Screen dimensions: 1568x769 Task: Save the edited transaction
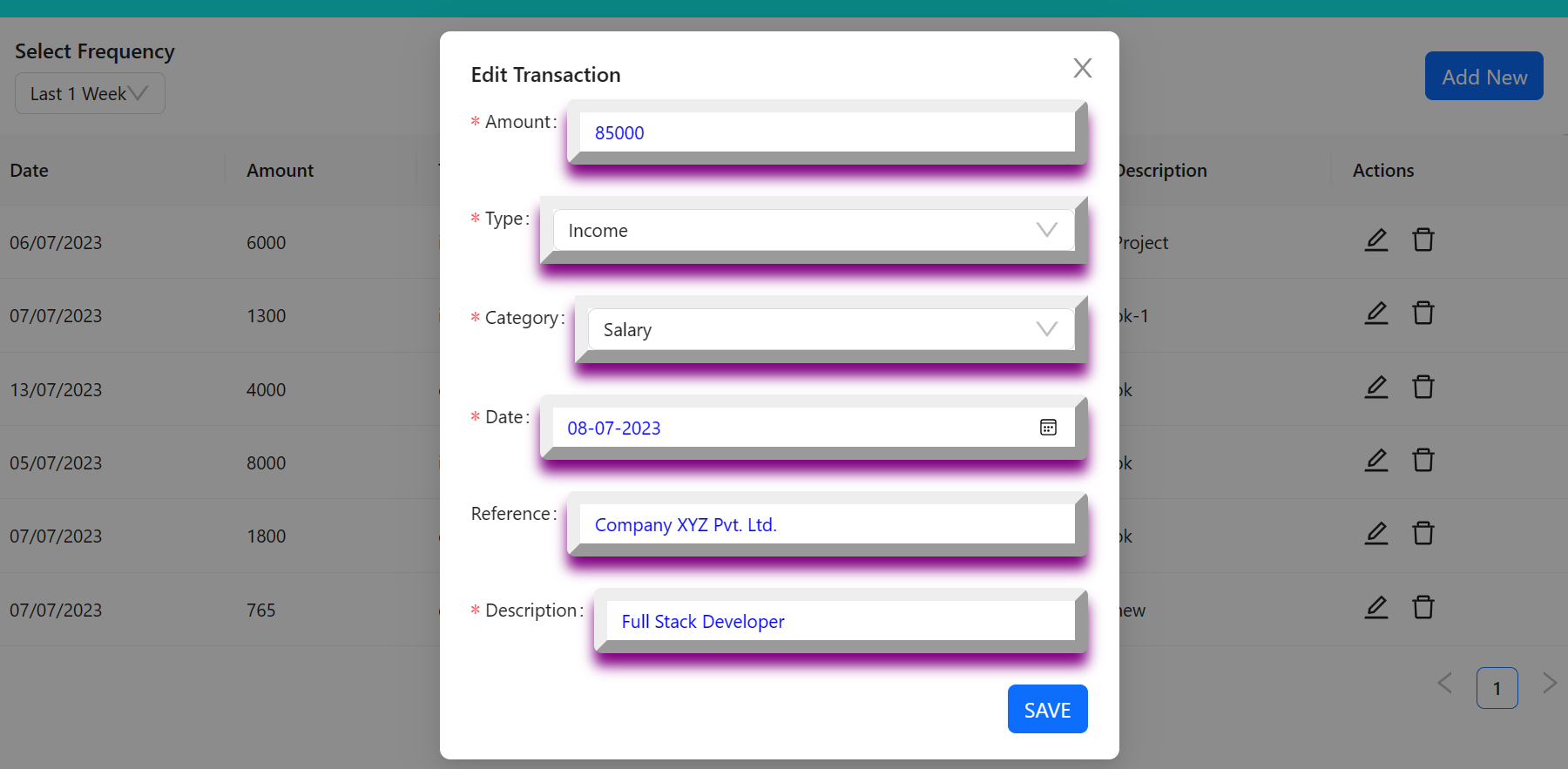coord(1047,709)
